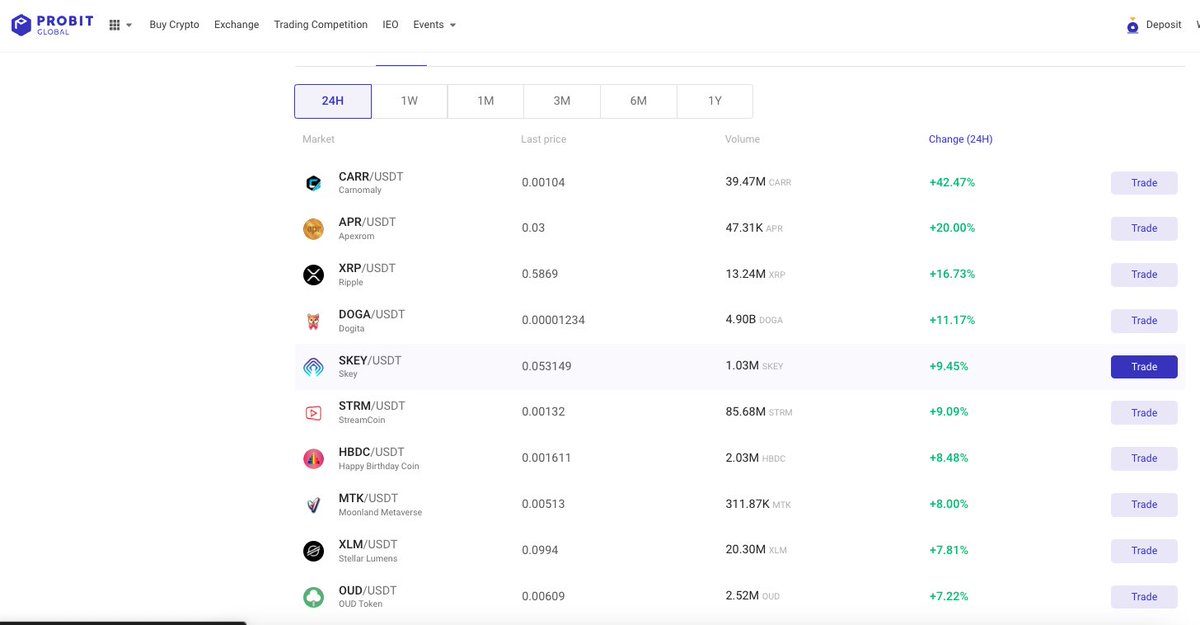1200x625 pixels.
Task: Click the MTK Moonland Metaverse icon
Action: [x=313, y=505]
